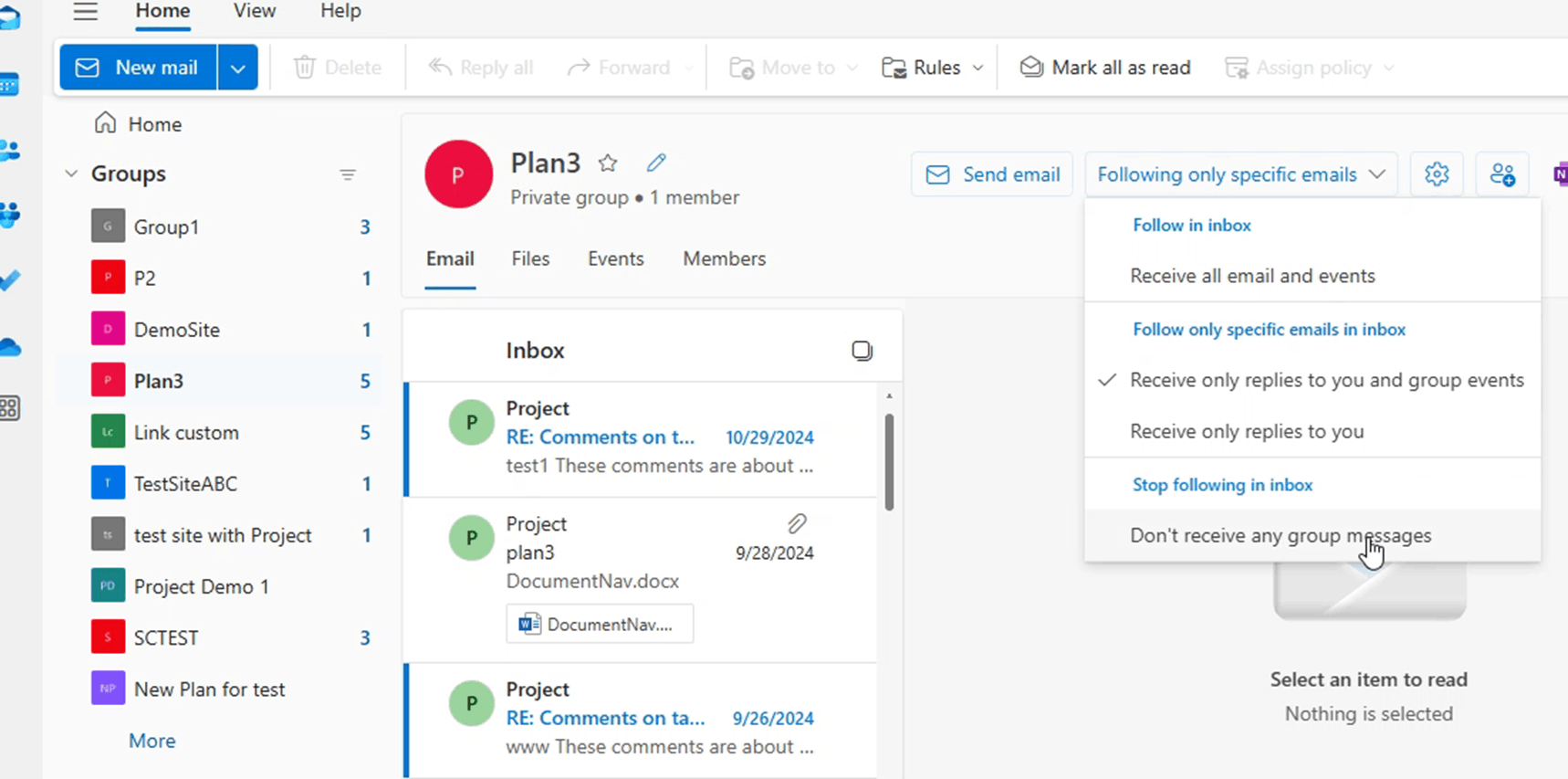Viewport: 1568px width, 779px height.
Task: Click the message list scrollbar
Action: pos(889,461)
